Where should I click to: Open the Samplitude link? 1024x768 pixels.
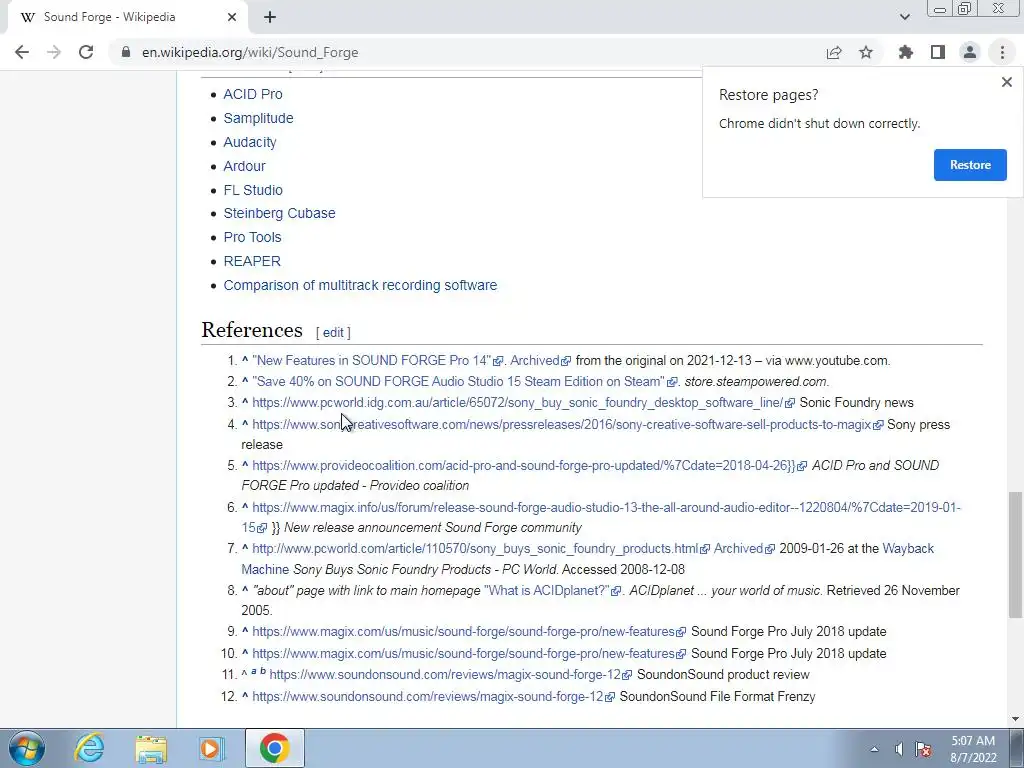click(x=258, y=118)
